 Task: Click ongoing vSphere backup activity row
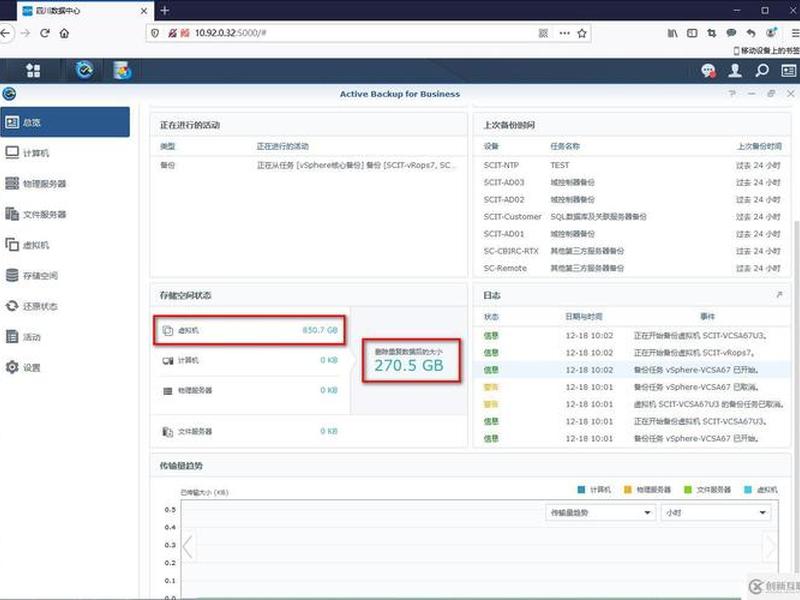[x=308, y=165]
